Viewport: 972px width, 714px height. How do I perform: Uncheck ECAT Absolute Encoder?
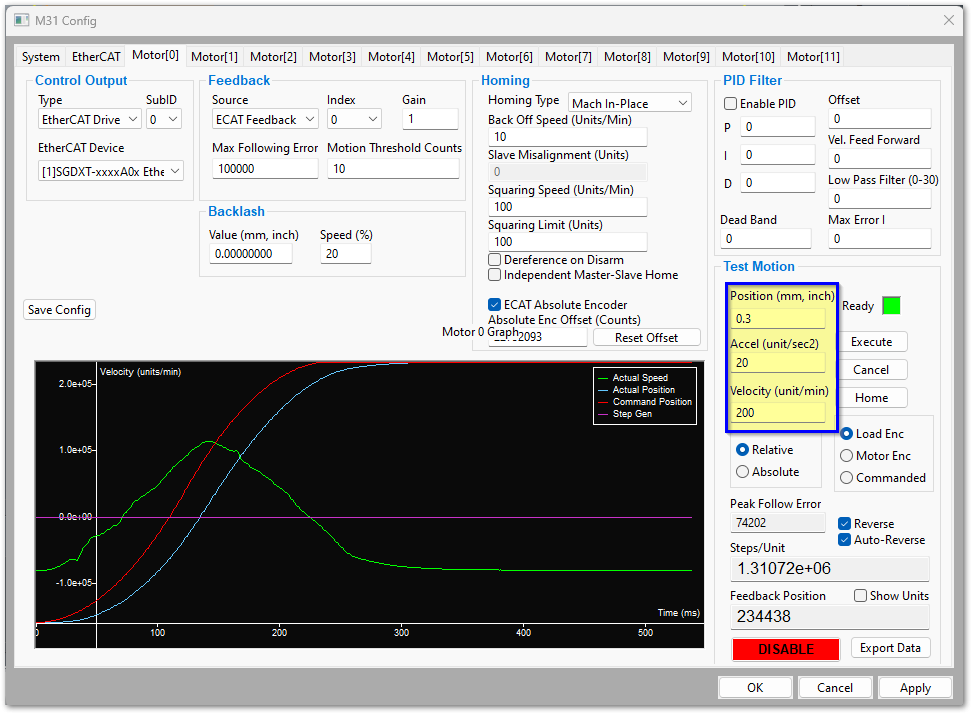point(495,304)
